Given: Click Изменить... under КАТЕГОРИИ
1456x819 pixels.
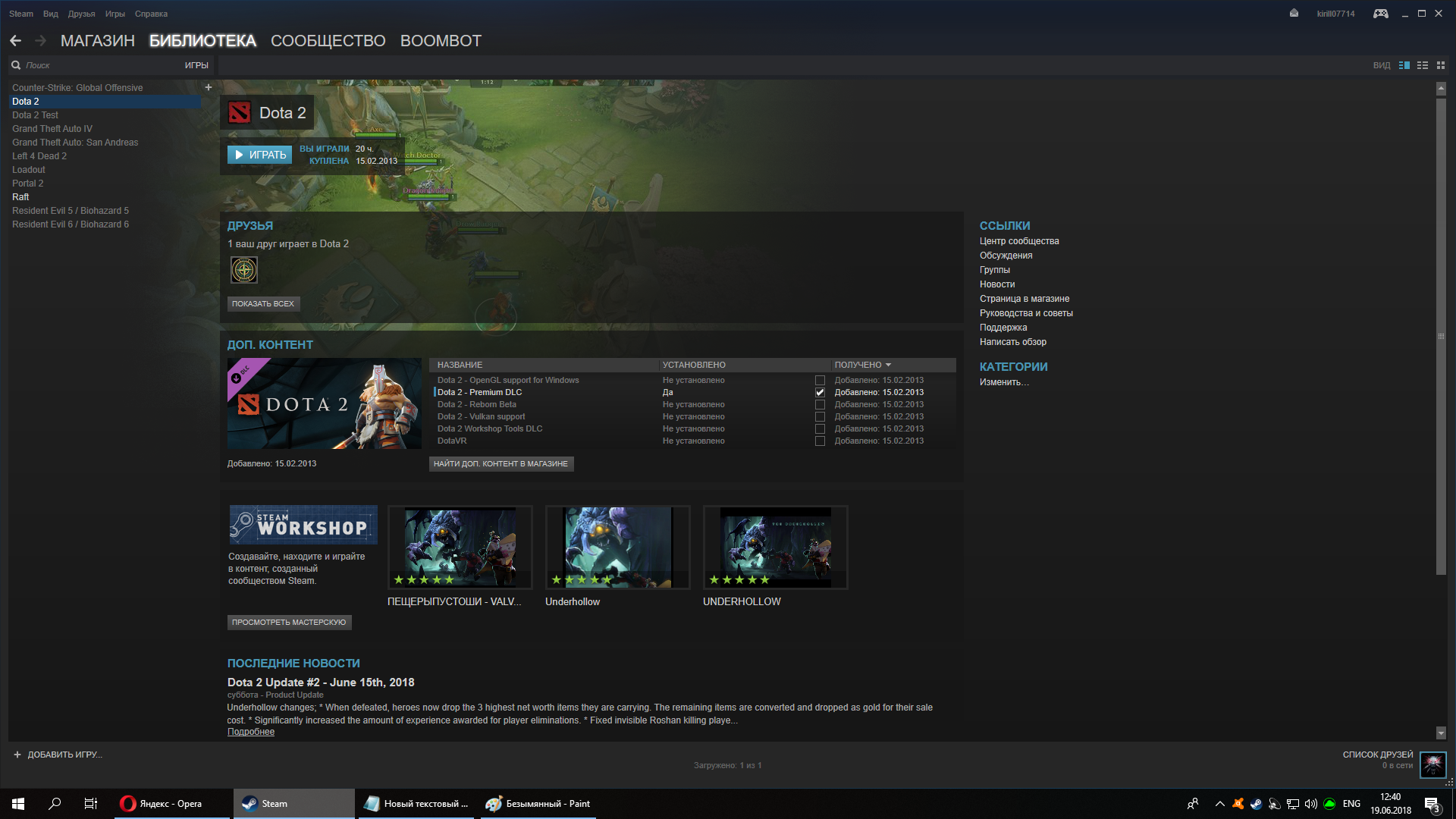Looking at the screenshot, I should pos(1004,382).
